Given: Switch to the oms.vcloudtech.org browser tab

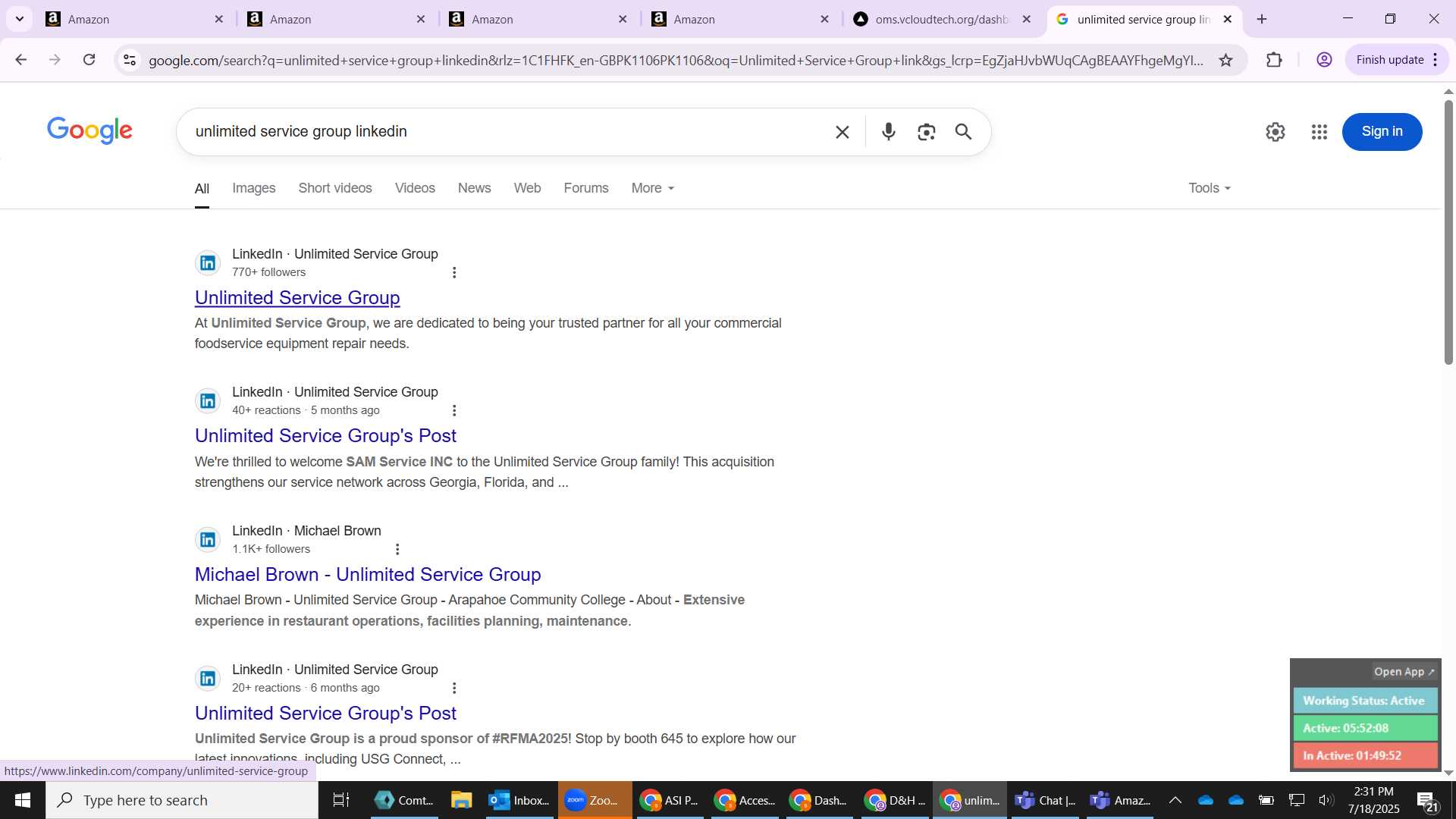Looking at the screenshot, I should [940, 19].
